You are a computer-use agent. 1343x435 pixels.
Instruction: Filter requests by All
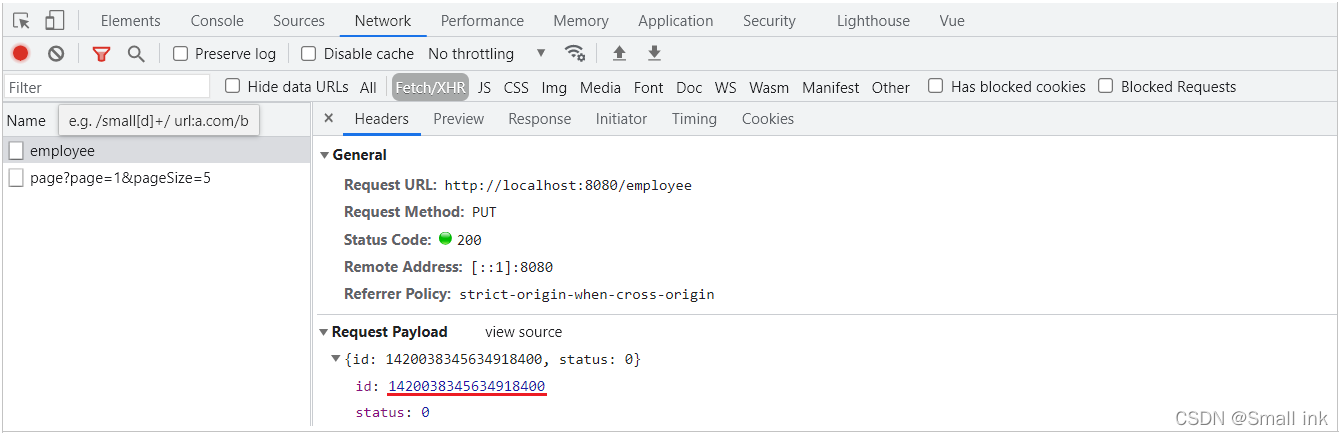[369, 87]
